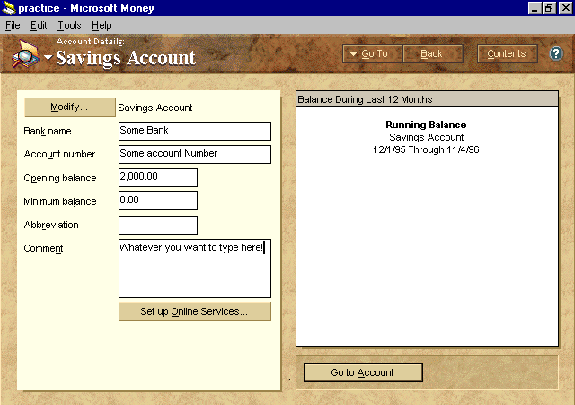Image resolution: width=575 pixels, height=405 pixels.
Task: Click the Money app icon in header
Action: click(26, 55)
